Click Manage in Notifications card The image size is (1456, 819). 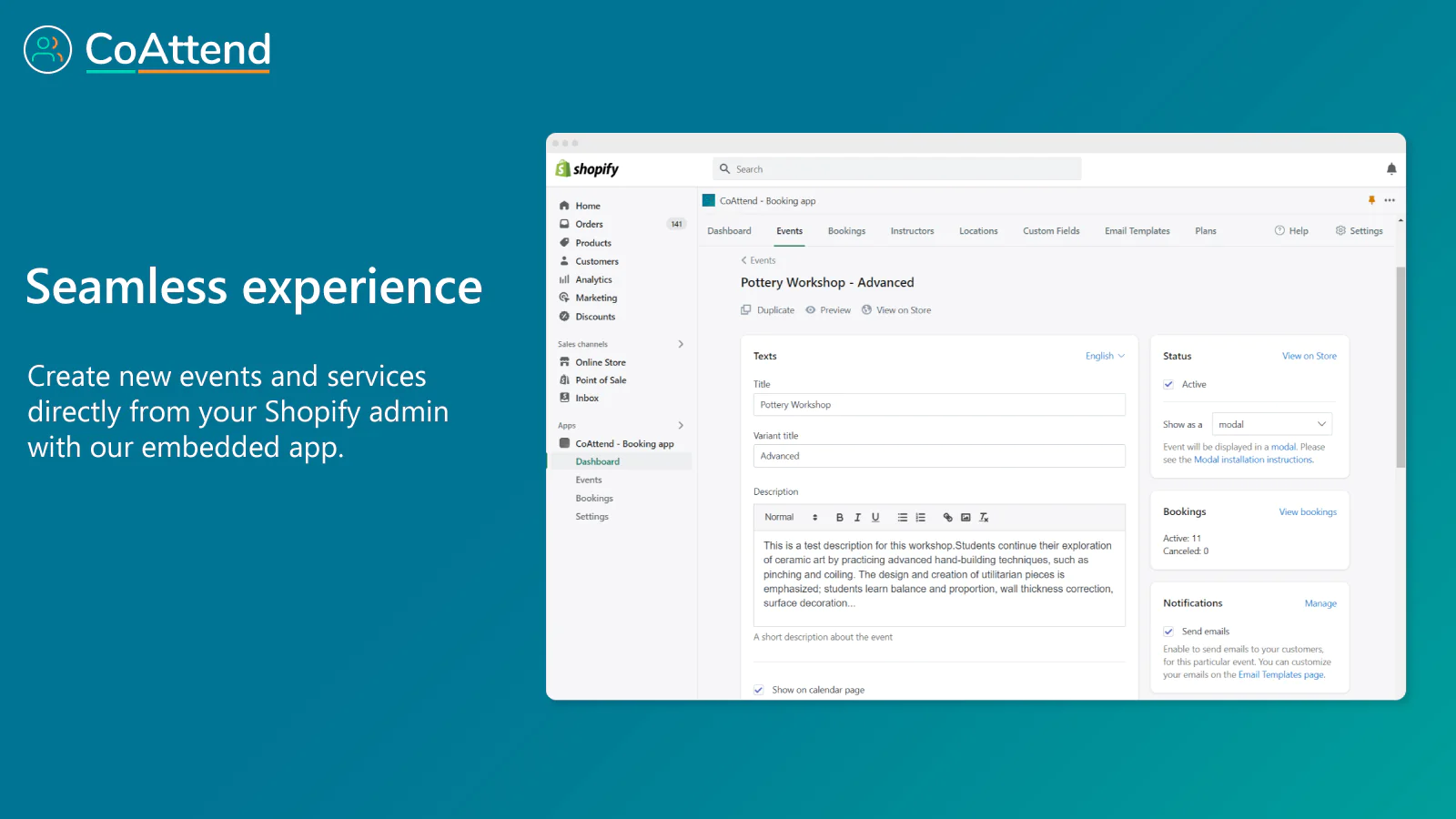coord(1320,603)
